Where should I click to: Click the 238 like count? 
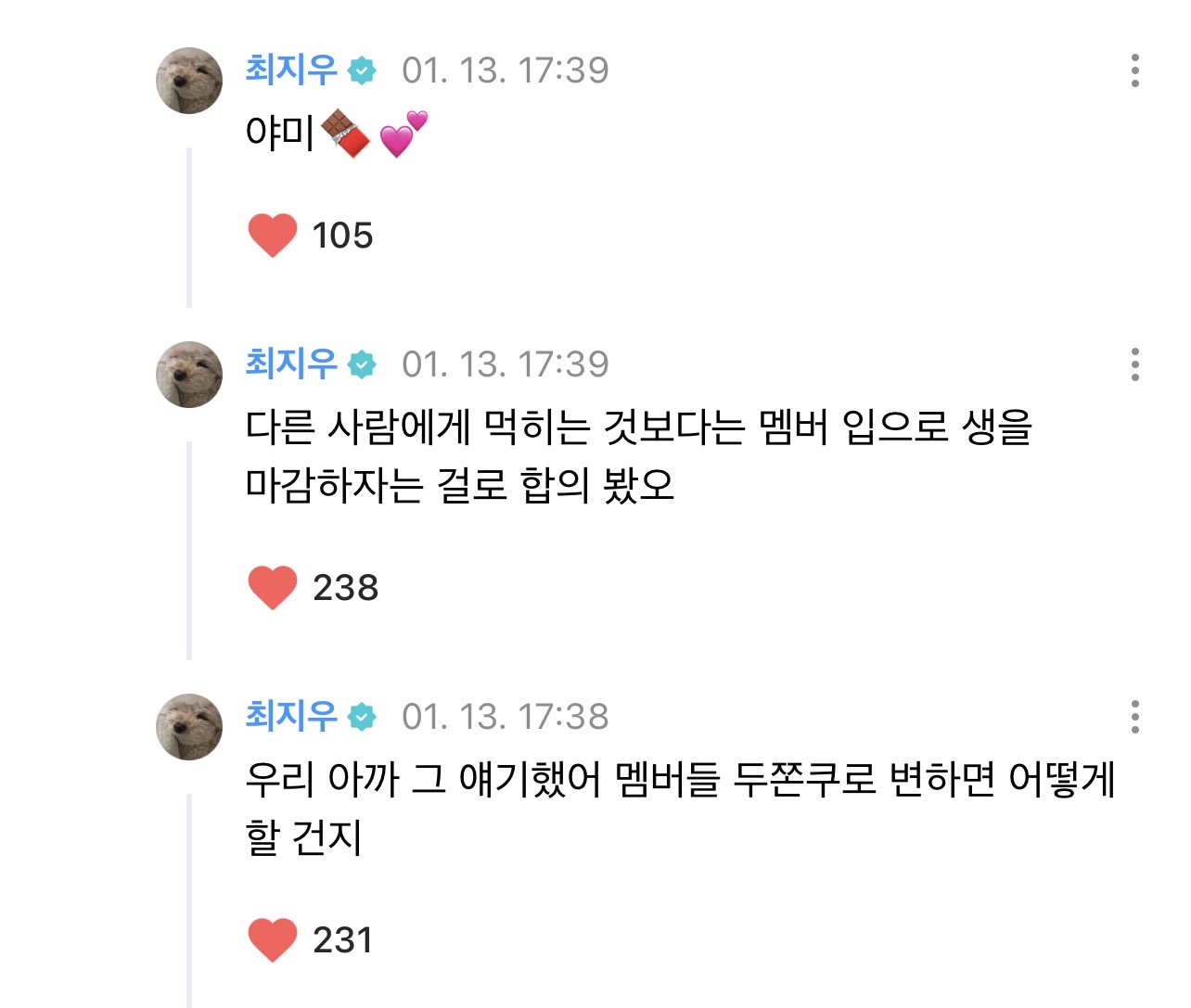(x=345, y=588)
